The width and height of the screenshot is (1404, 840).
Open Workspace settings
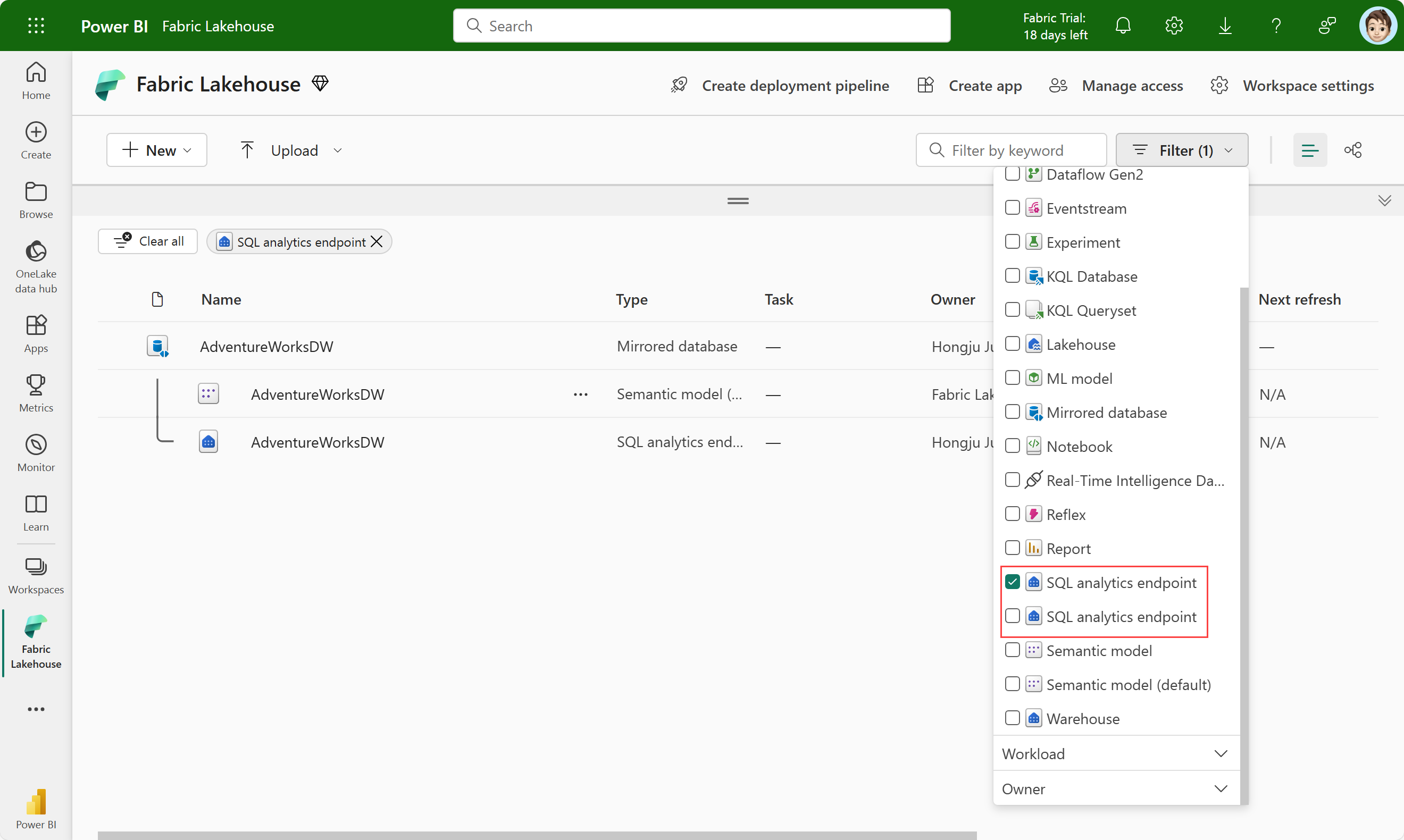(x=1292, y=86)
